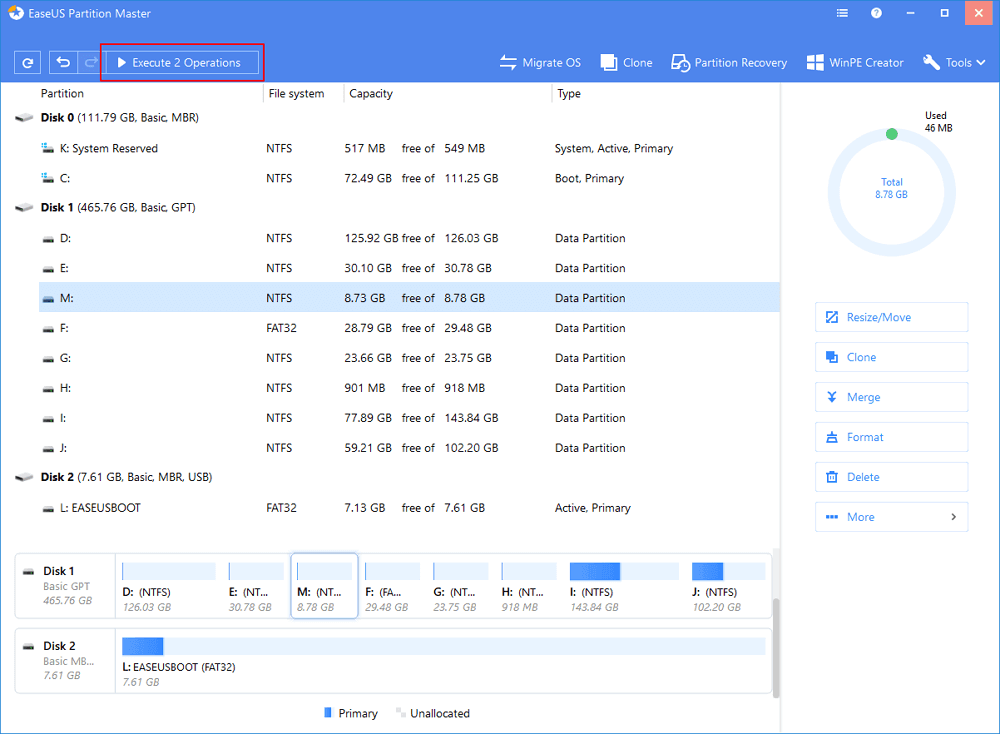1000x734 pixels.
Task: Click the redo arrow icon
Action: (x=91, y=62)
